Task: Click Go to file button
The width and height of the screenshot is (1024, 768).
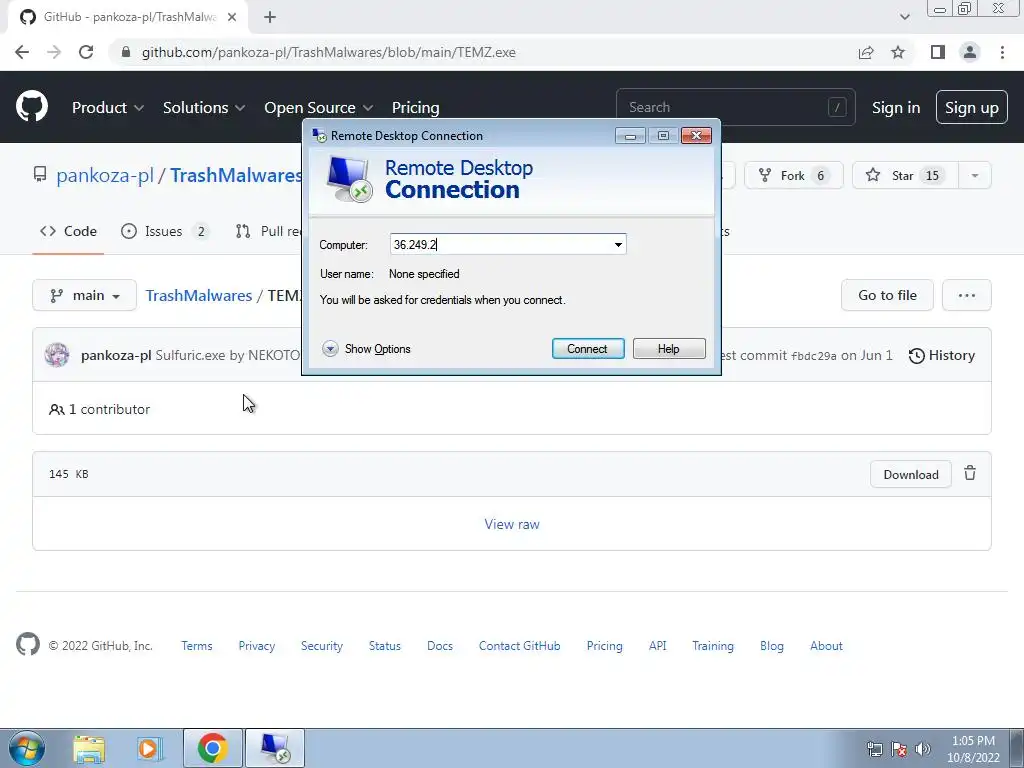Action: click(887, 295)
